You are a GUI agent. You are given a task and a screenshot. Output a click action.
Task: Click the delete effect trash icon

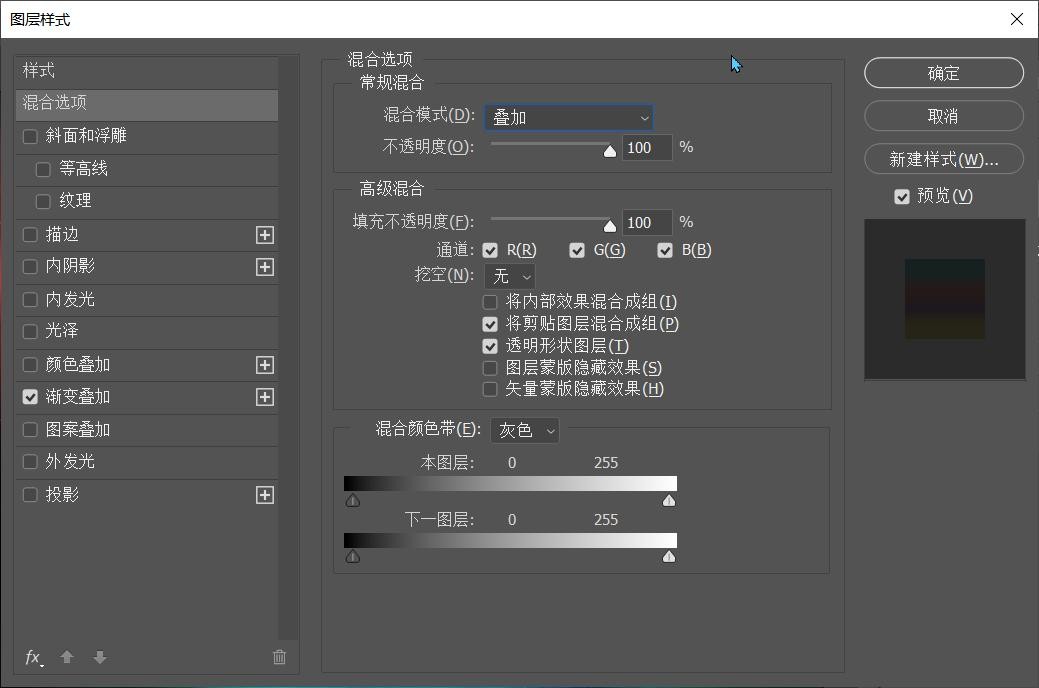[x=279, y=657]
